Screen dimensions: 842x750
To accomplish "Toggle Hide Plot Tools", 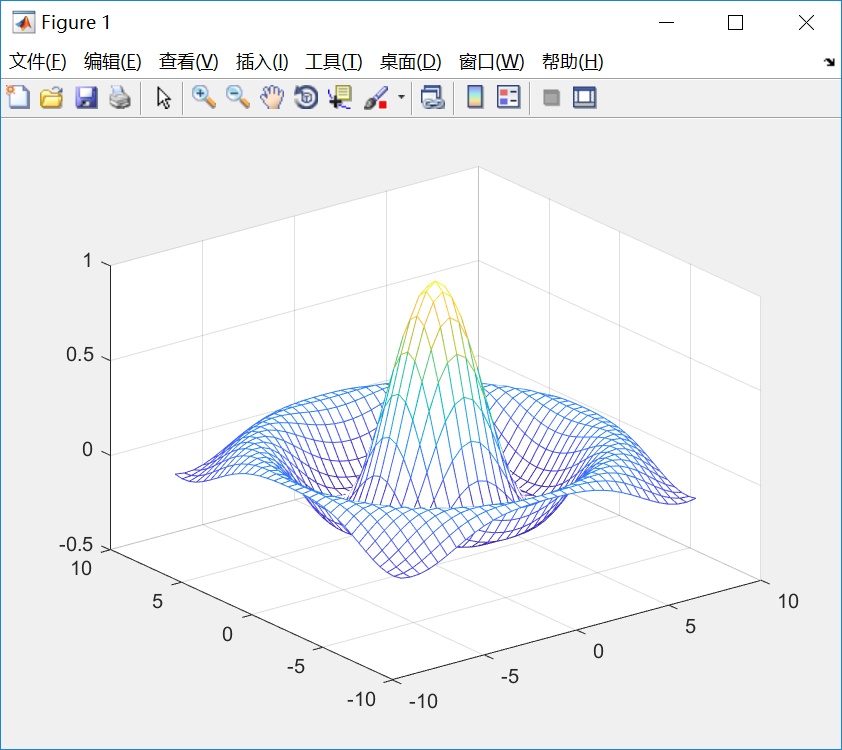I will [x=549, y=97].
